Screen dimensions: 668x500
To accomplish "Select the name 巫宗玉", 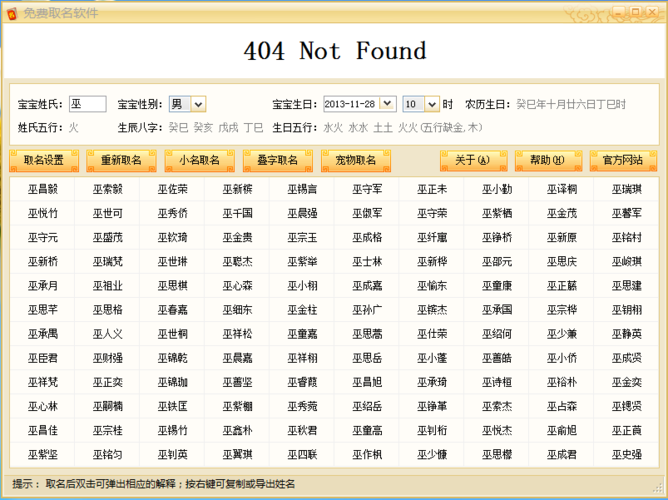I will pyautogui.click(x=302, y=237).
